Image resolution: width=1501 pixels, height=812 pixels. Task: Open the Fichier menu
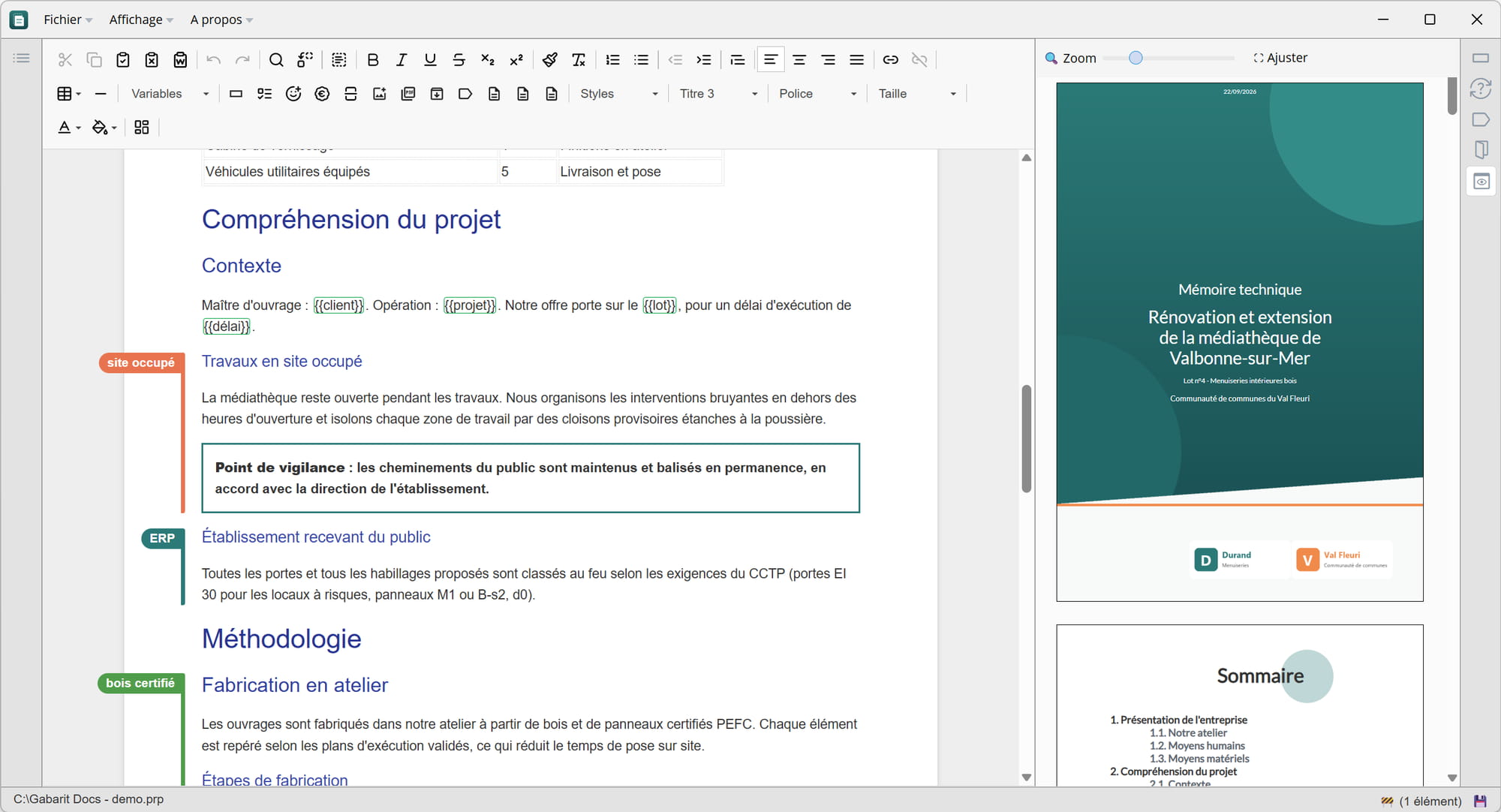click(x=68, y=20)
